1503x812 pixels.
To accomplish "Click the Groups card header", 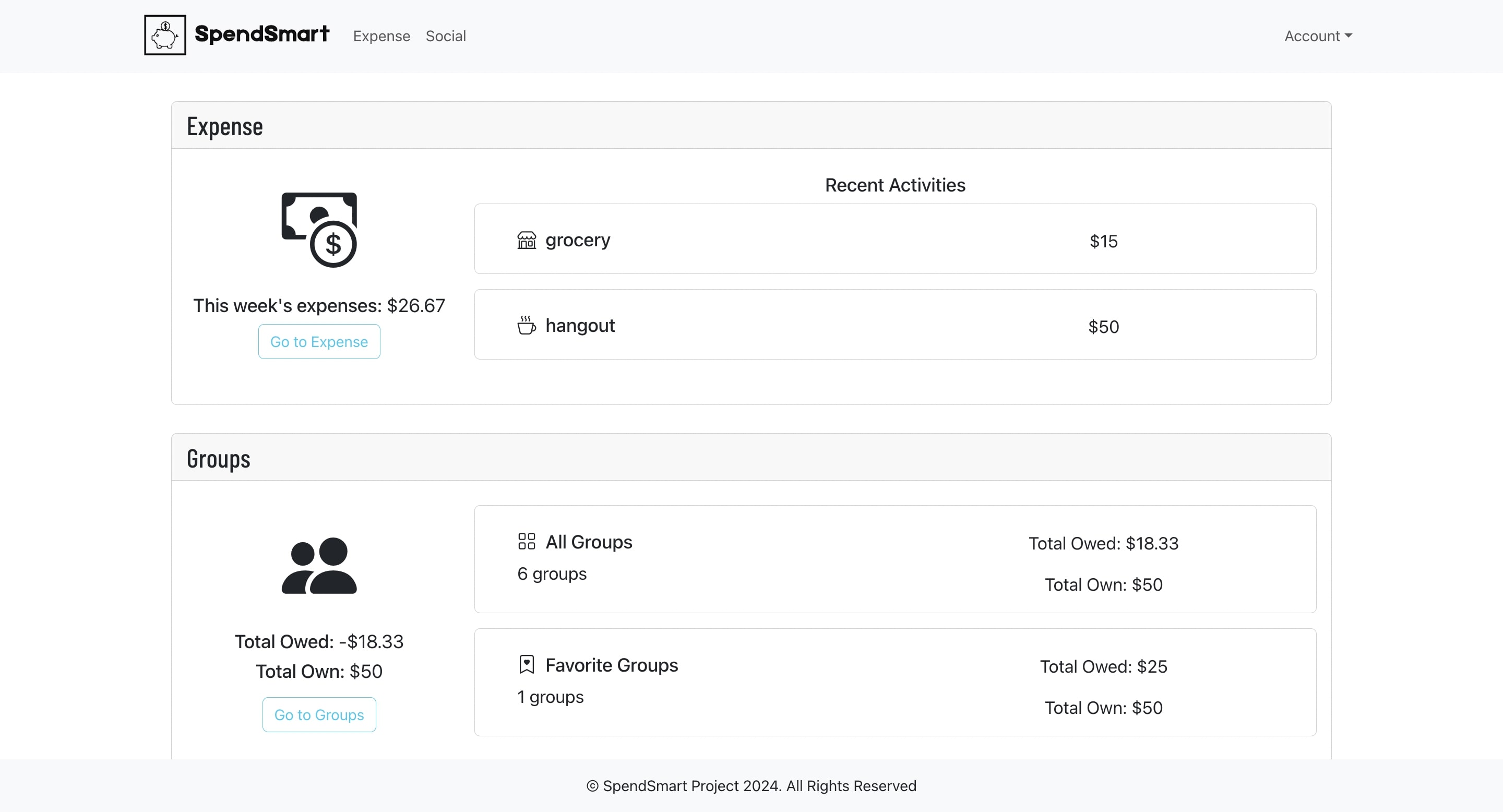I will 751,457.
